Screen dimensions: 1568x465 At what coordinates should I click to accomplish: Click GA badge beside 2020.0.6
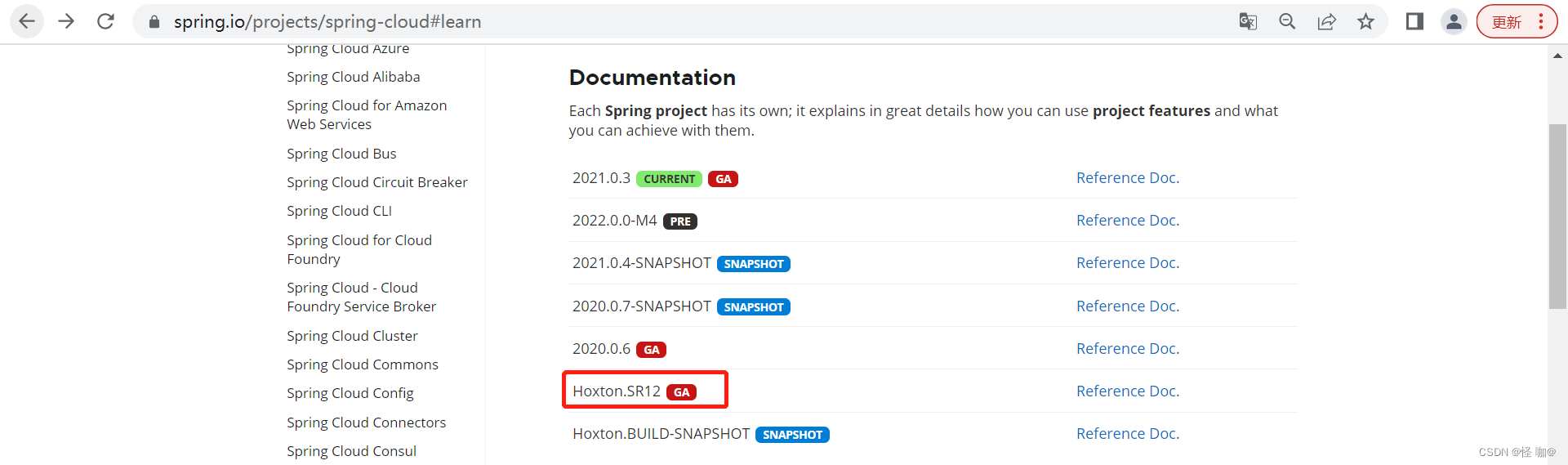[x=652, y=350]
